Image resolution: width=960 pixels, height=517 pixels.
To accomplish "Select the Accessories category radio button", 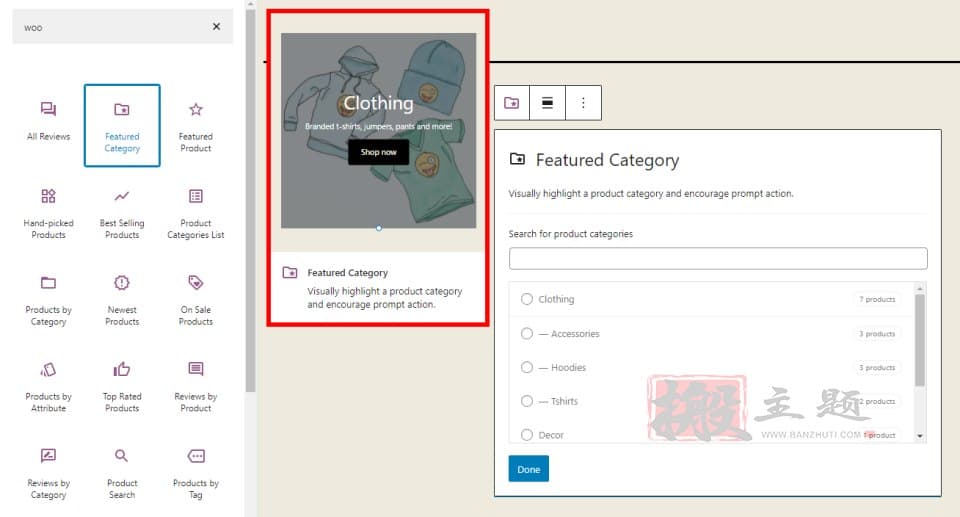I will click(x=527, y=333).
